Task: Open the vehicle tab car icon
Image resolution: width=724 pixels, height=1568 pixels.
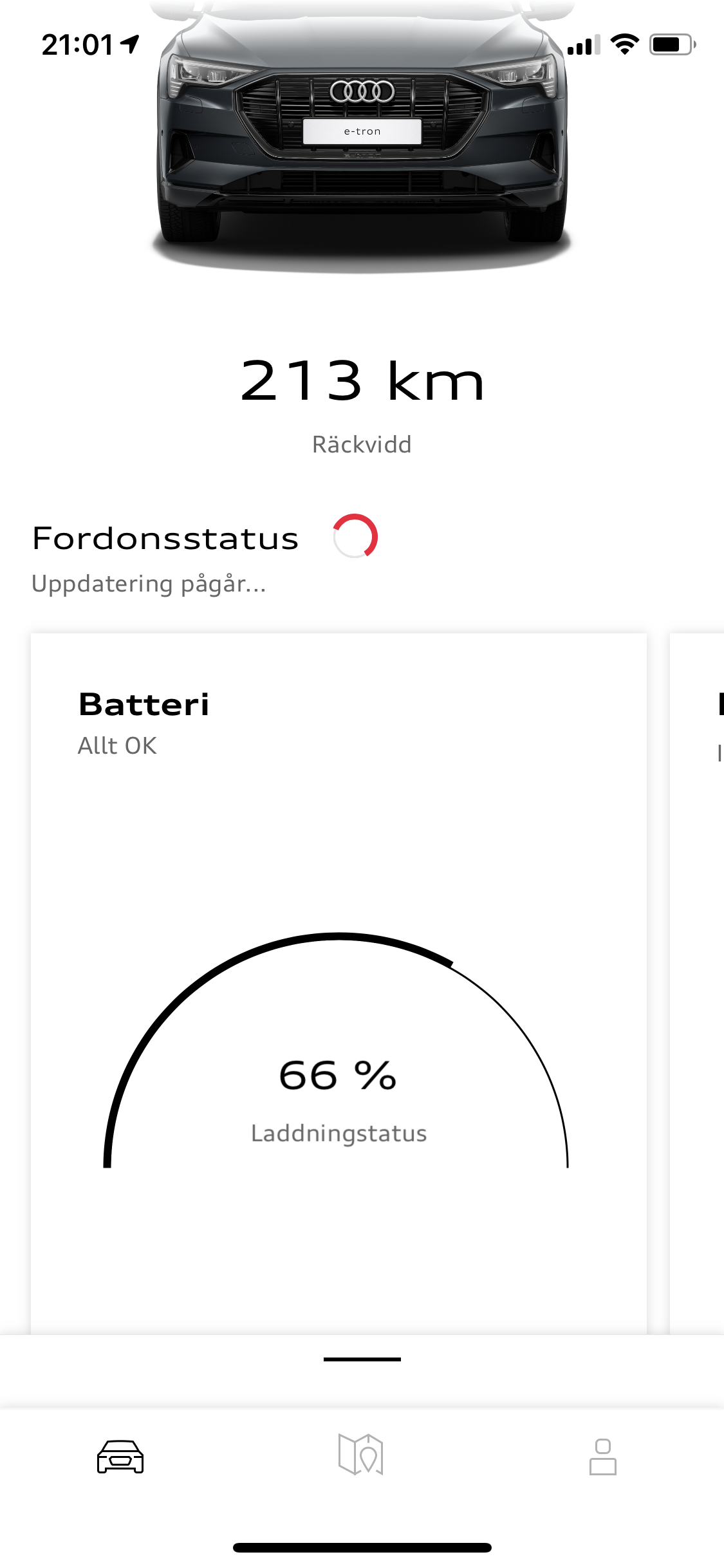Action: coord(120,1456)
